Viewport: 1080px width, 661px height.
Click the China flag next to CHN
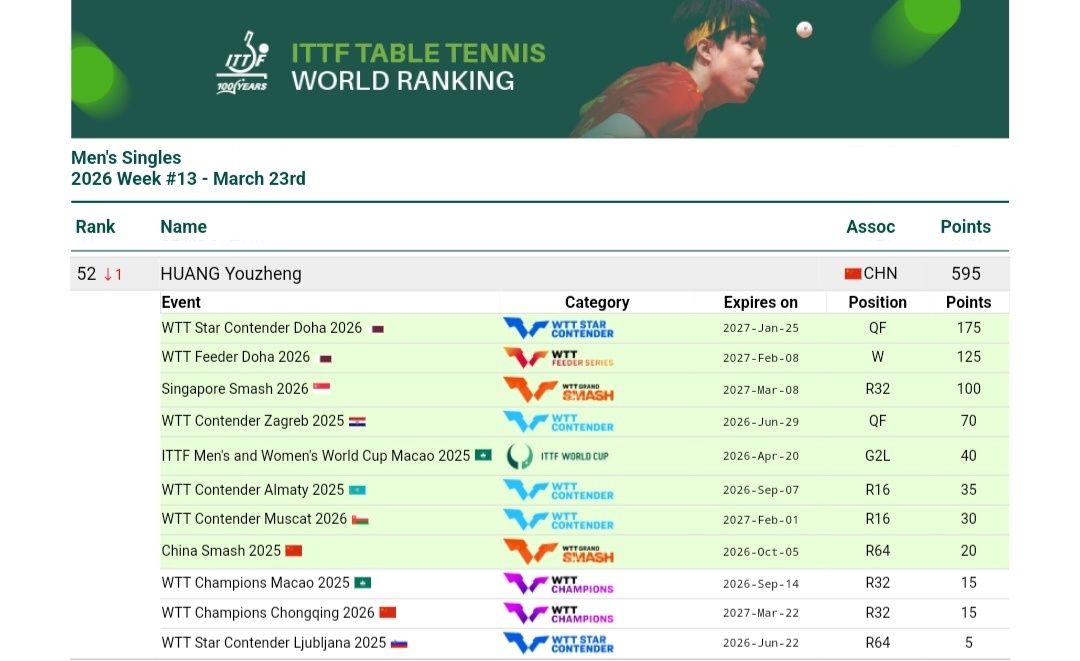point(853,274)
